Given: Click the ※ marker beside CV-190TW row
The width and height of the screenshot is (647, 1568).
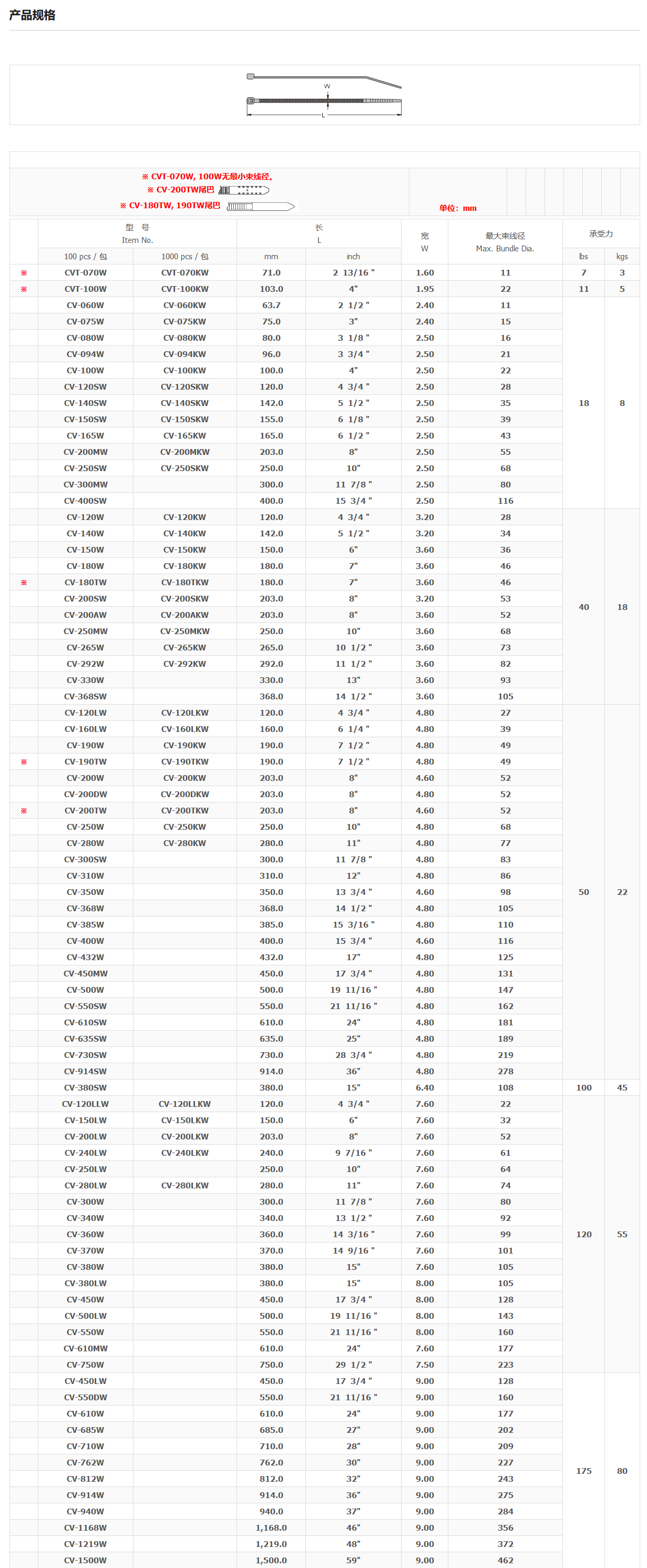Looking at the screenshot, I should pos(24,761).
